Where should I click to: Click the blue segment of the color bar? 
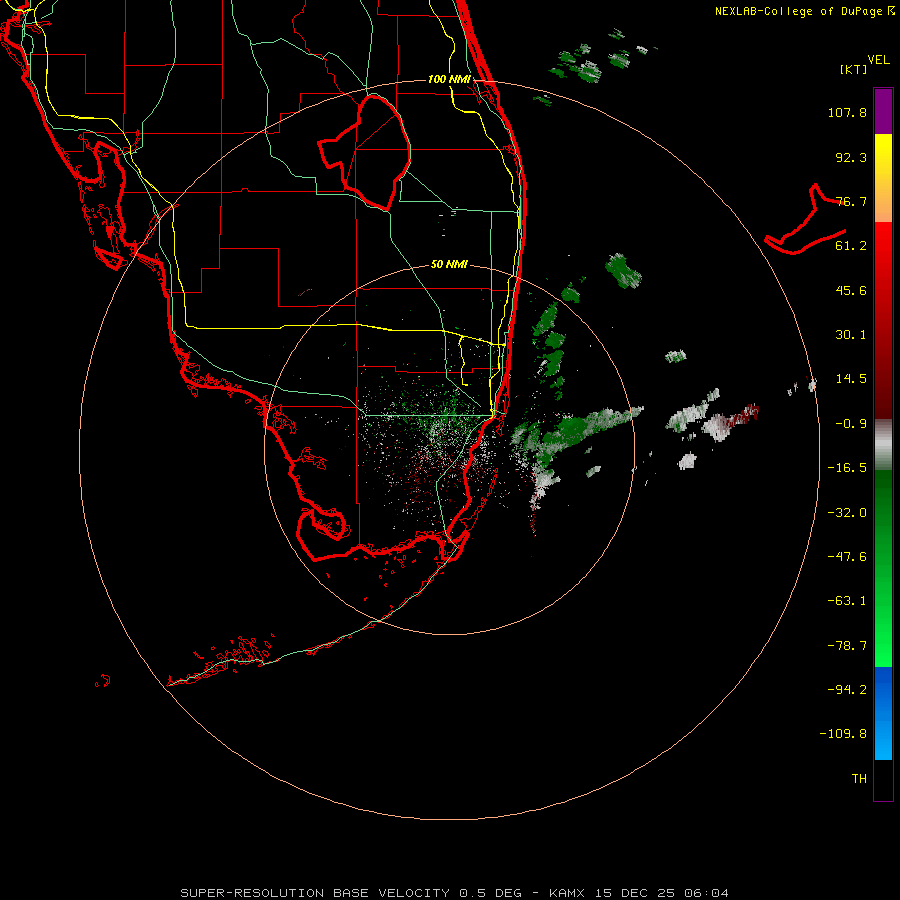(x=883, y=713)
